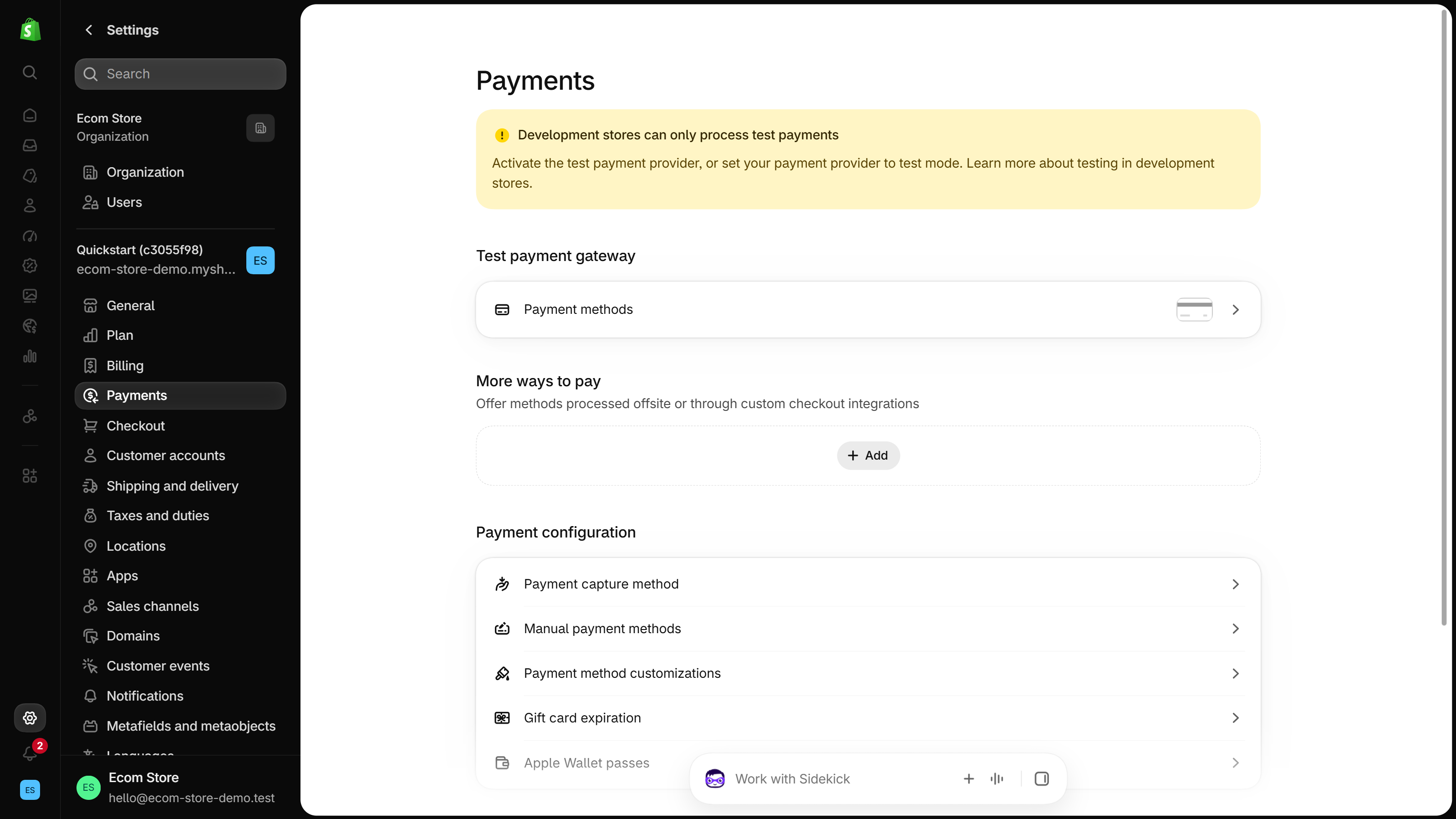The height and width of the screenshot is (819, 1456).
Task: Toggle Sidekick side panel icon
Action: click(x=1042, y=779)
